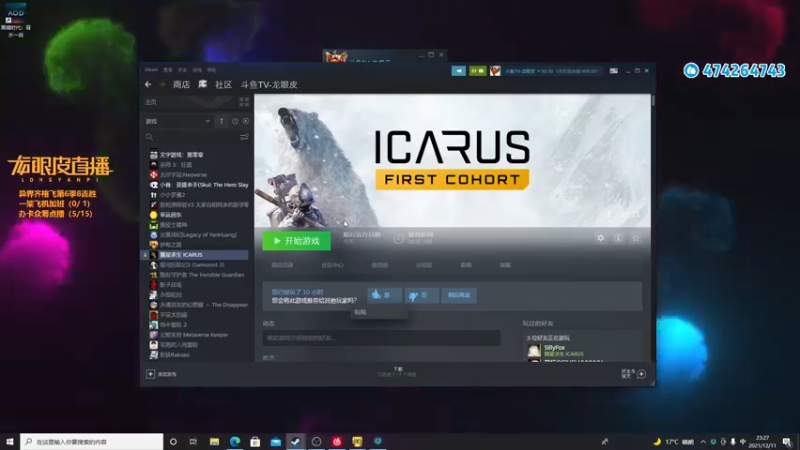Open Mail app from taskbar
This screenshot has height=450, width=800.
tap(276, 441)
